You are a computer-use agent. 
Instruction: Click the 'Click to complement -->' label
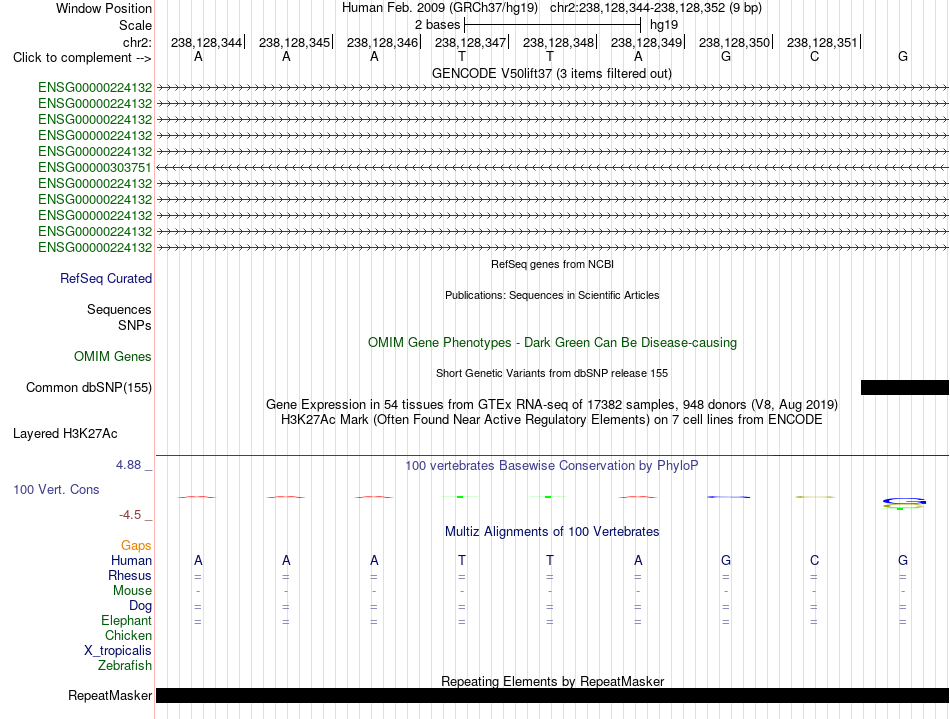click(82, 58)
